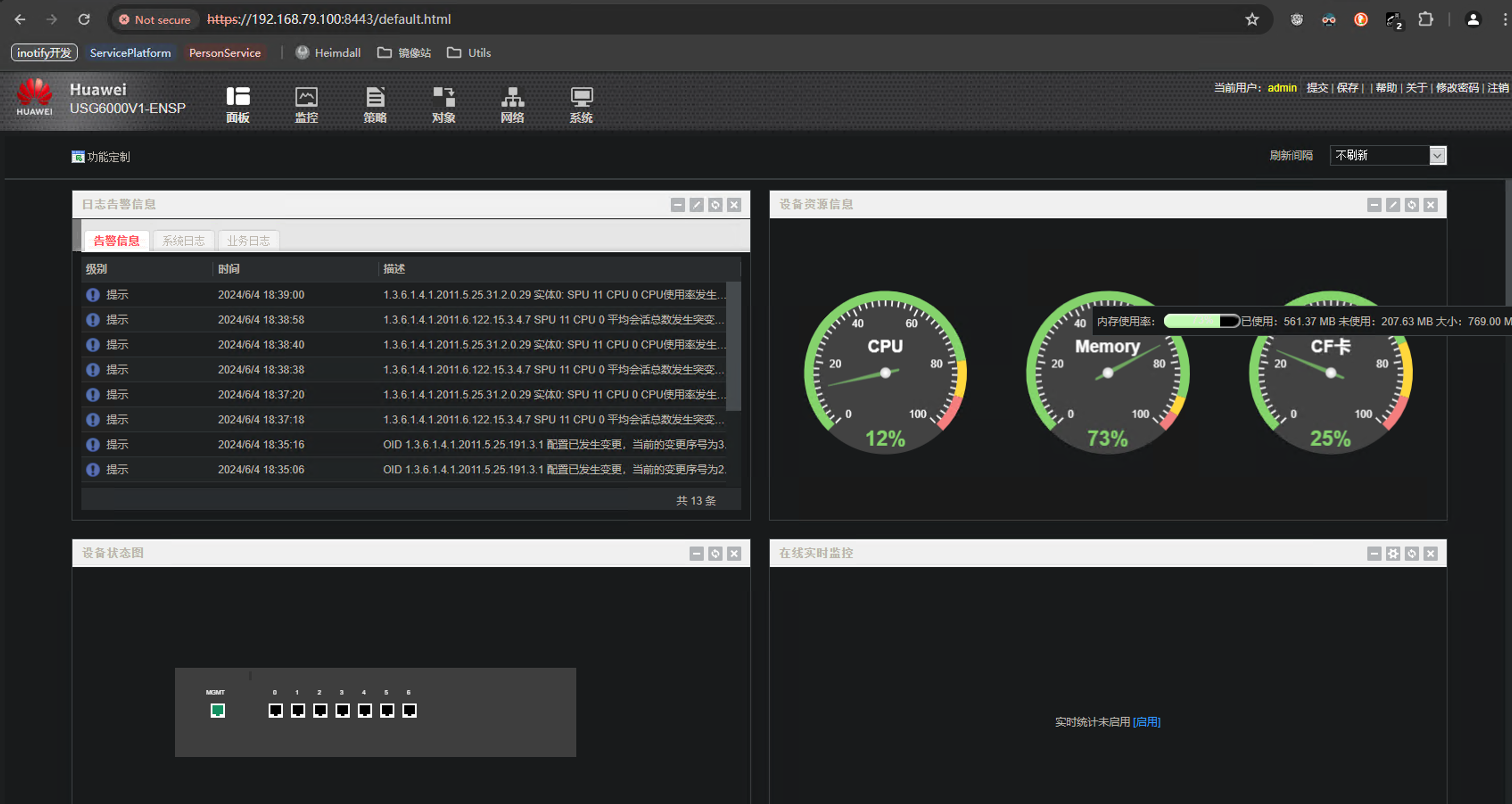The height and width of the screenshot is (804, 1512).
Task: Sort by the 时间 column header
Action: click(x=295, y=269)
